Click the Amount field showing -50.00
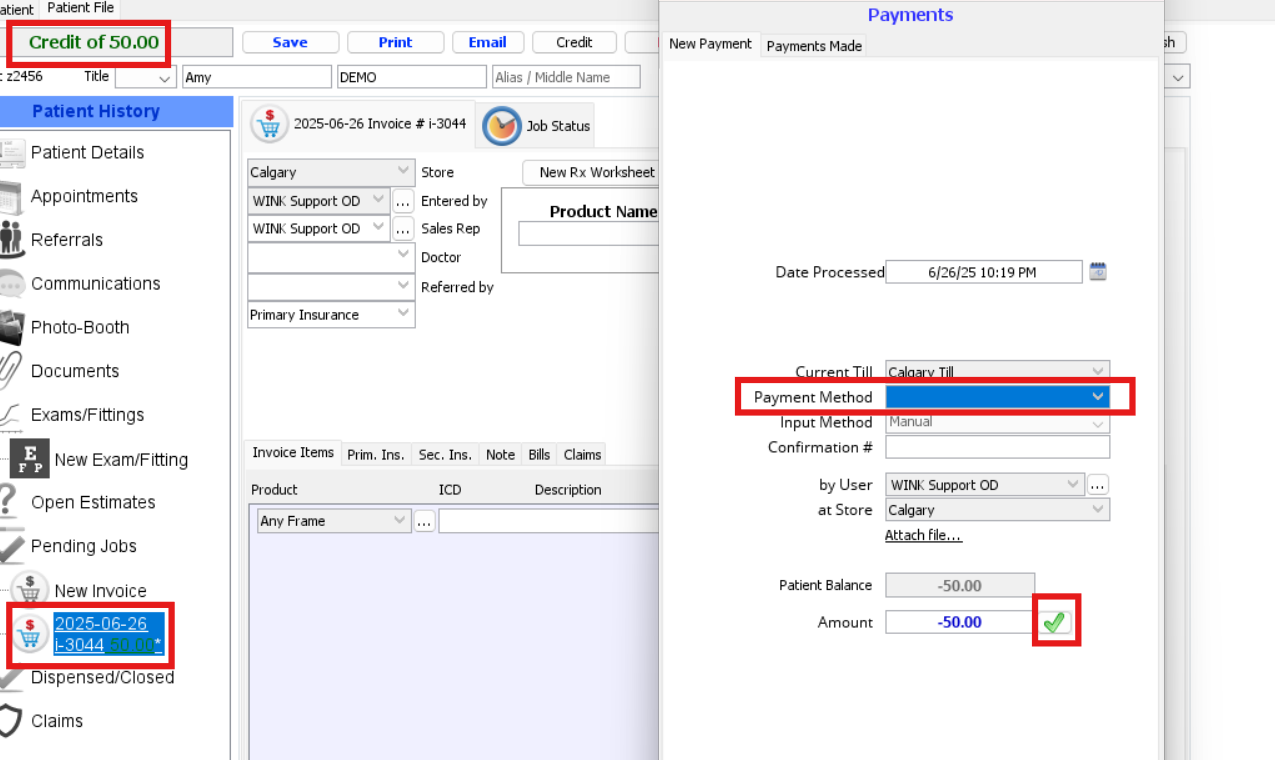 (x=959, y=622)
